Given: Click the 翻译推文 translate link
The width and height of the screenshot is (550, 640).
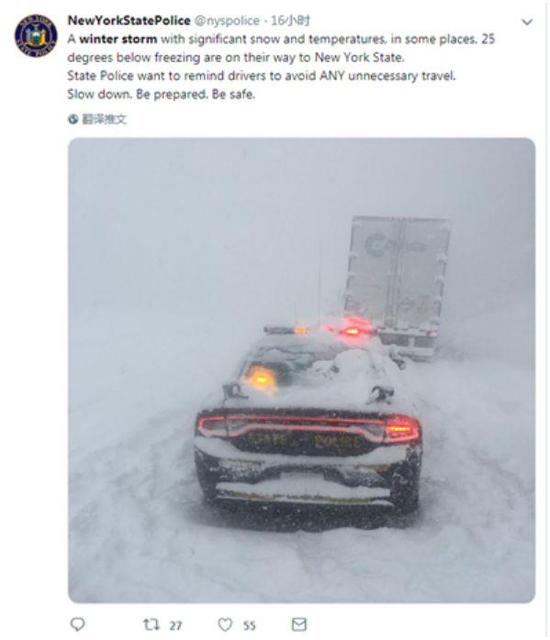Looking at the screenshot, I should tap(104, 119).
